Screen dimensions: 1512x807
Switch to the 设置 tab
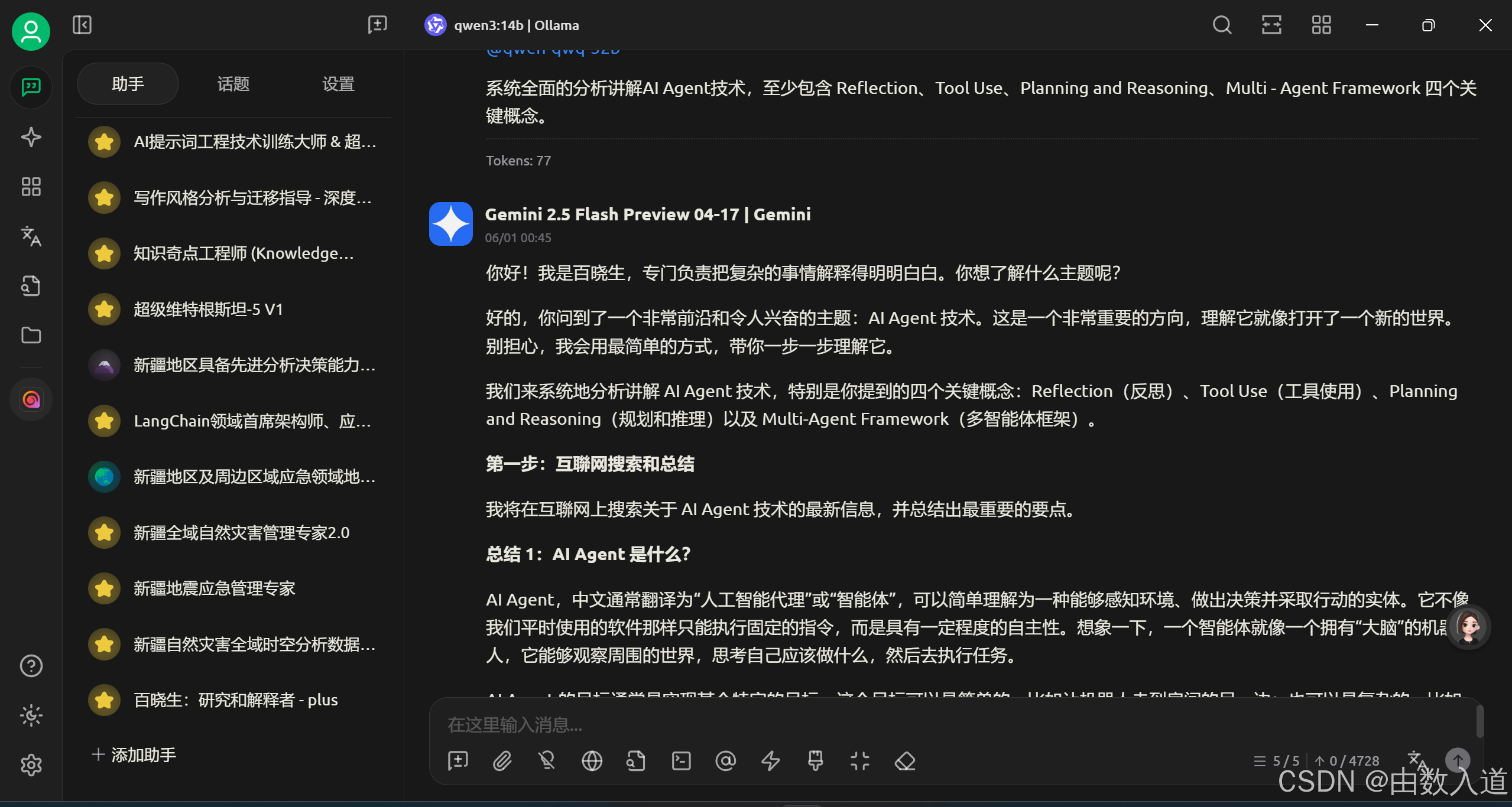point(338,84)
